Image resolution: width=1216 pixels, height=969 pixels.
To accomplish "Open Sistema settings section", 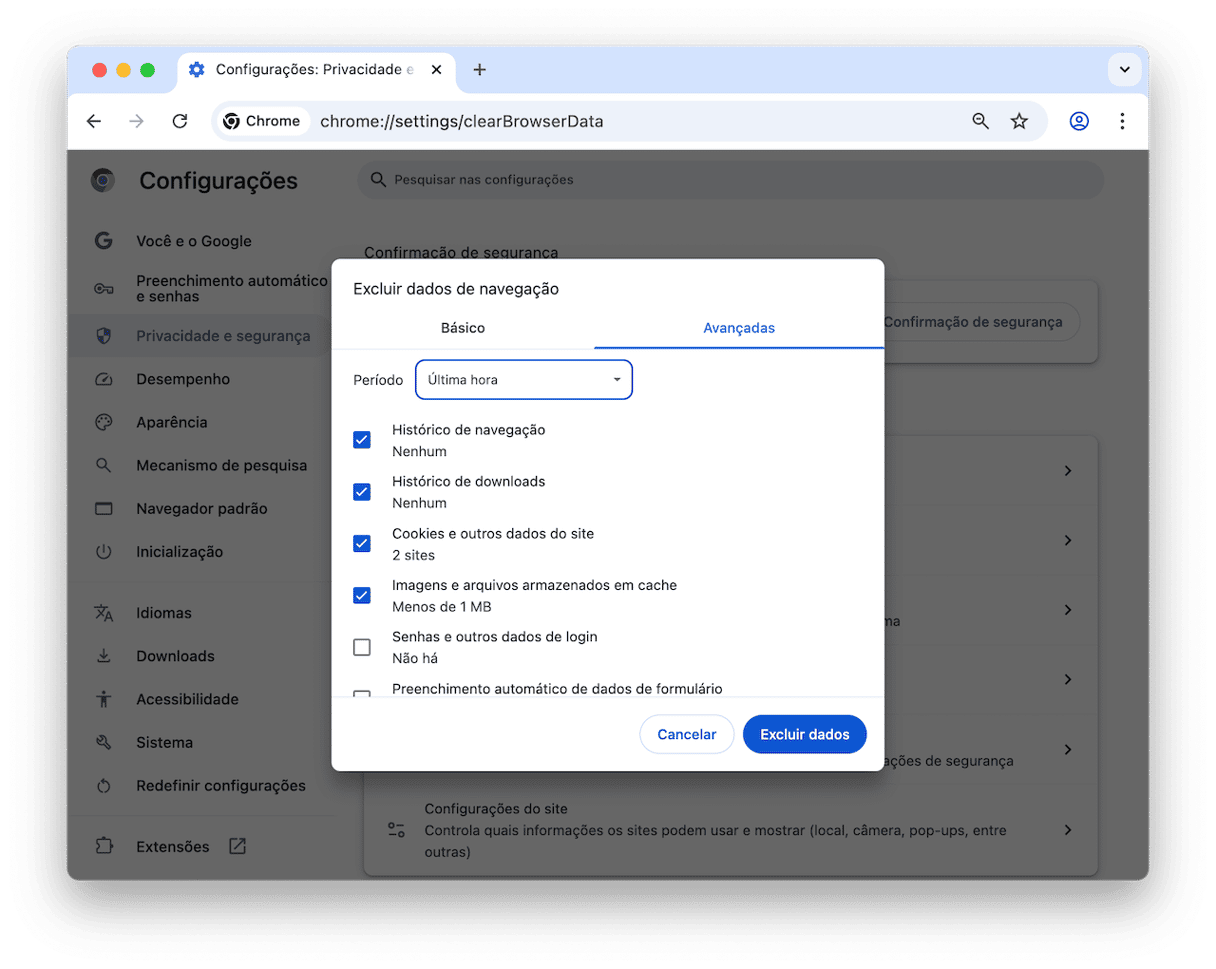I will click(x=165, y=743).
